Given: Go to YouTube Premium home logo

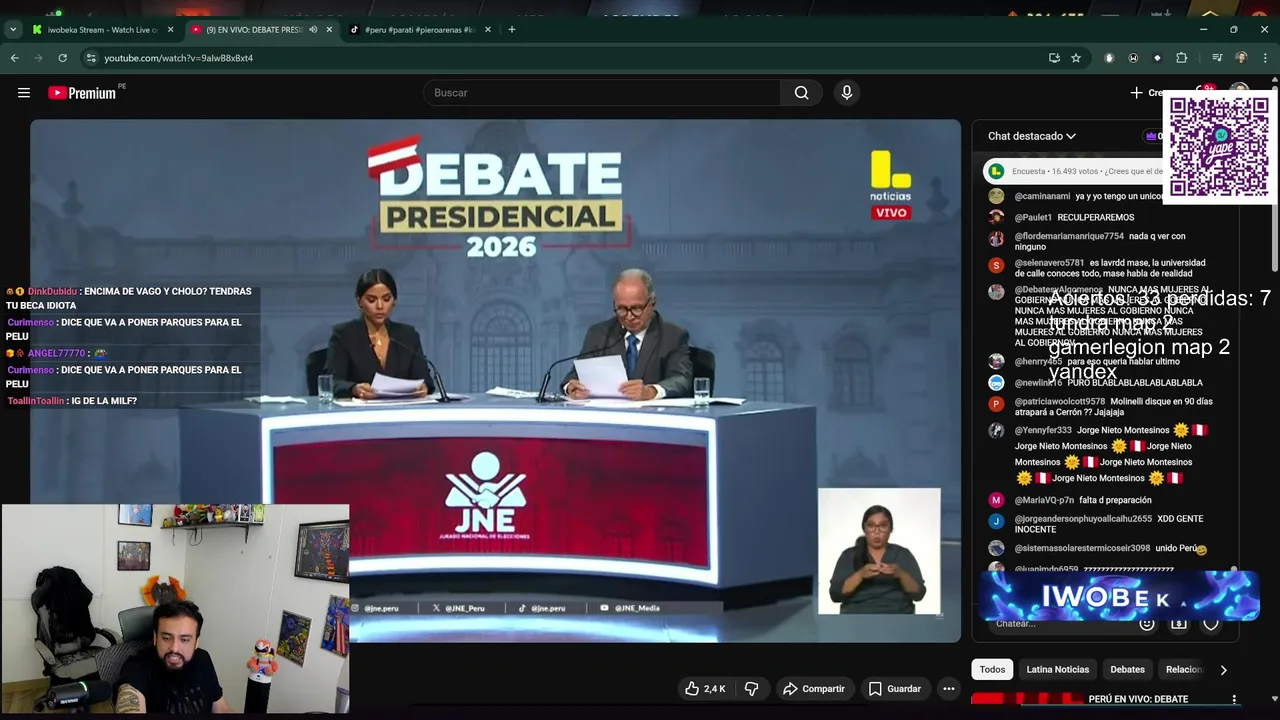Looking at the screenshot, I should (82, 93).
